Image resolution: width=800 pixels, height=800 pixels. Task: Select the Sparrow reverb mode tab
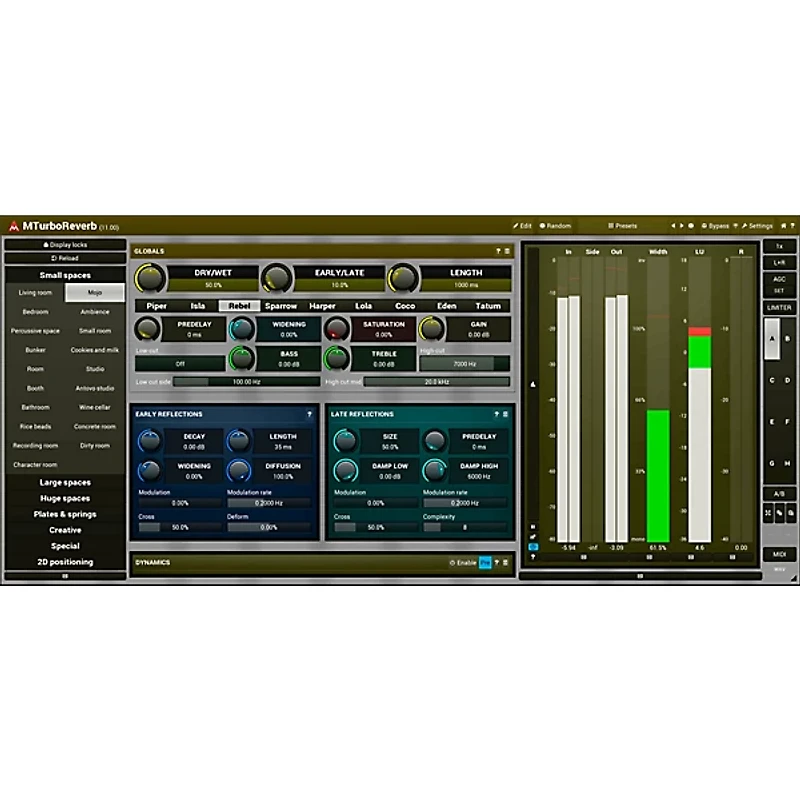click(x=281, y=306)
